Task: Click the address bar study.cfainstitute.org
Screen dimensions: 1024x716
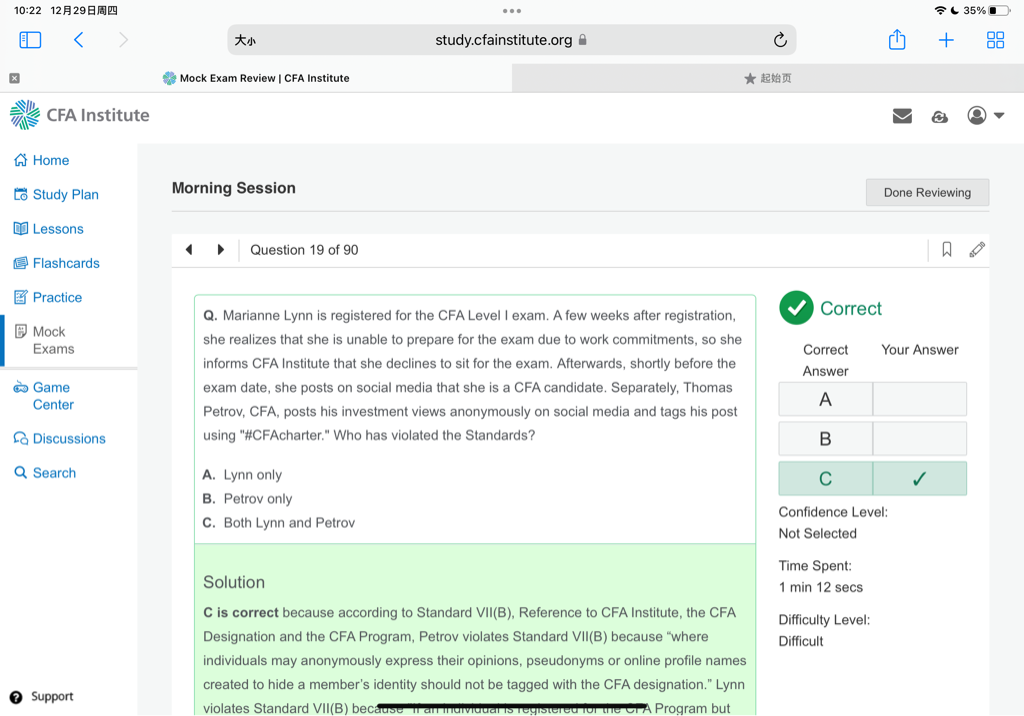Action: (x=511, y=40)
